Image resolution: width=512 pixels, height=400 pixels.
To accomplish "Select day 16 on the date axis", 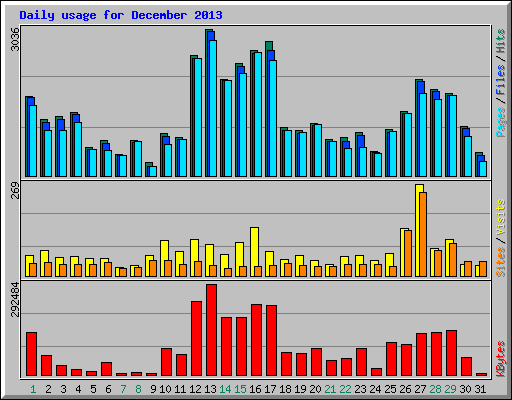I will coord(255,389).
